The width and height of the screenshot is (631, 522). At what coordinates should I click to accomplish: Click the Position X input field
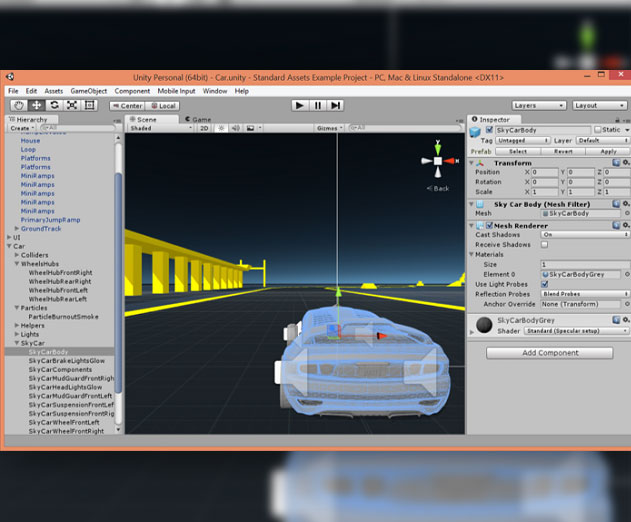tap(544, 172)
